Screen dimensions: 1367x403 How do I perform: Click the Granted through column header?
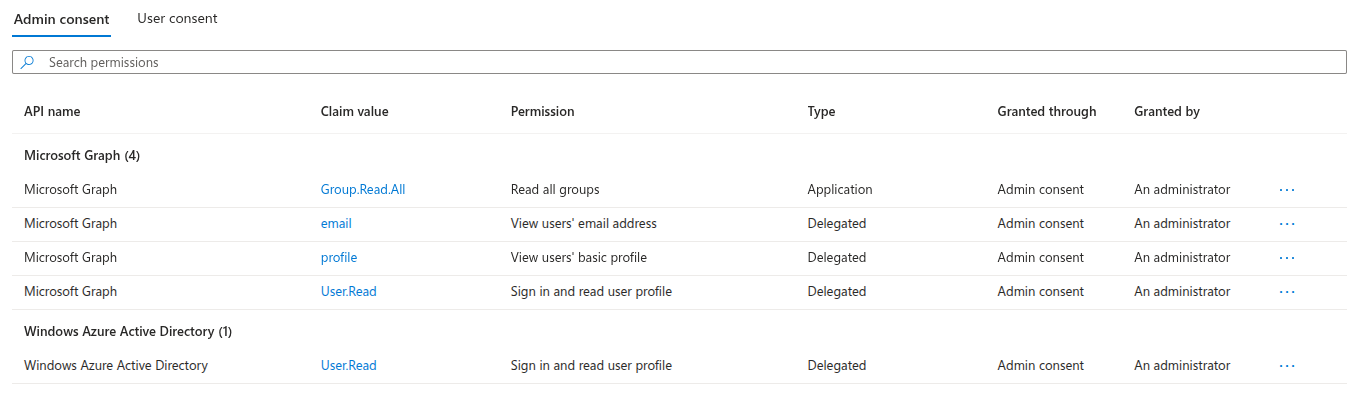point(1046,112)
